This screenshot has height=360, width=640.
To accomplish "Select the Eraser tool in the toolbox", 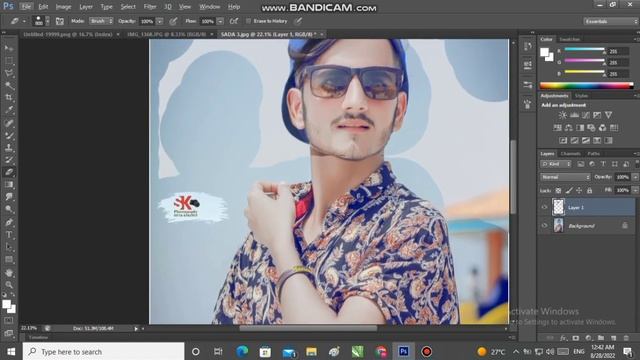I will click(9, 172).
